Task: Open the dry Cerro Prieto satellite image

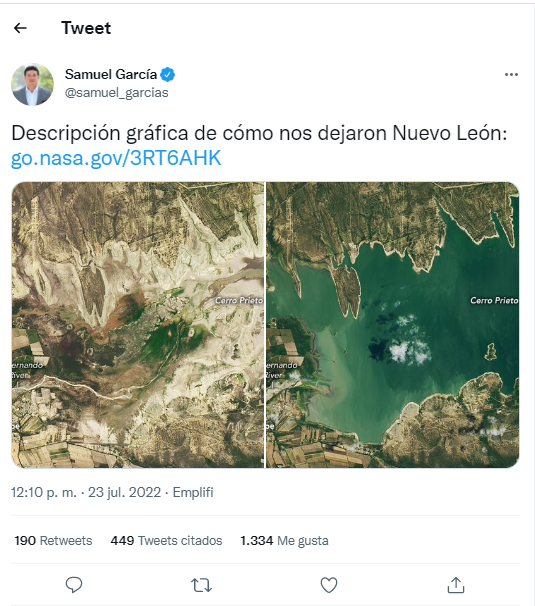Action: pos(138,325)
